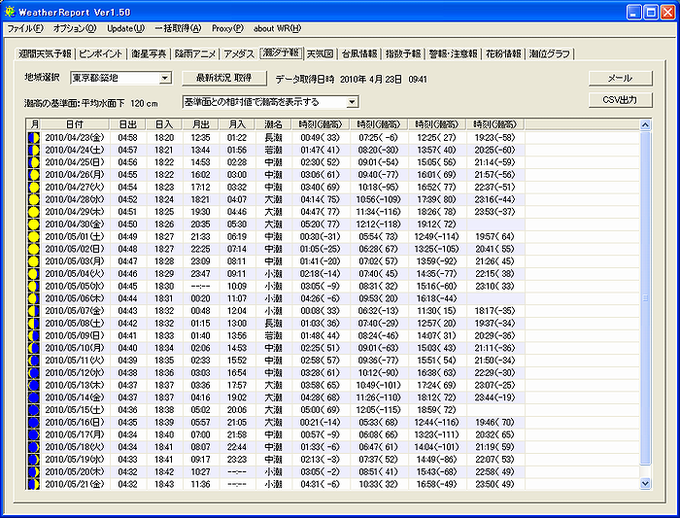Click half moon icon for 2010/05/07 row

point(33,311)
